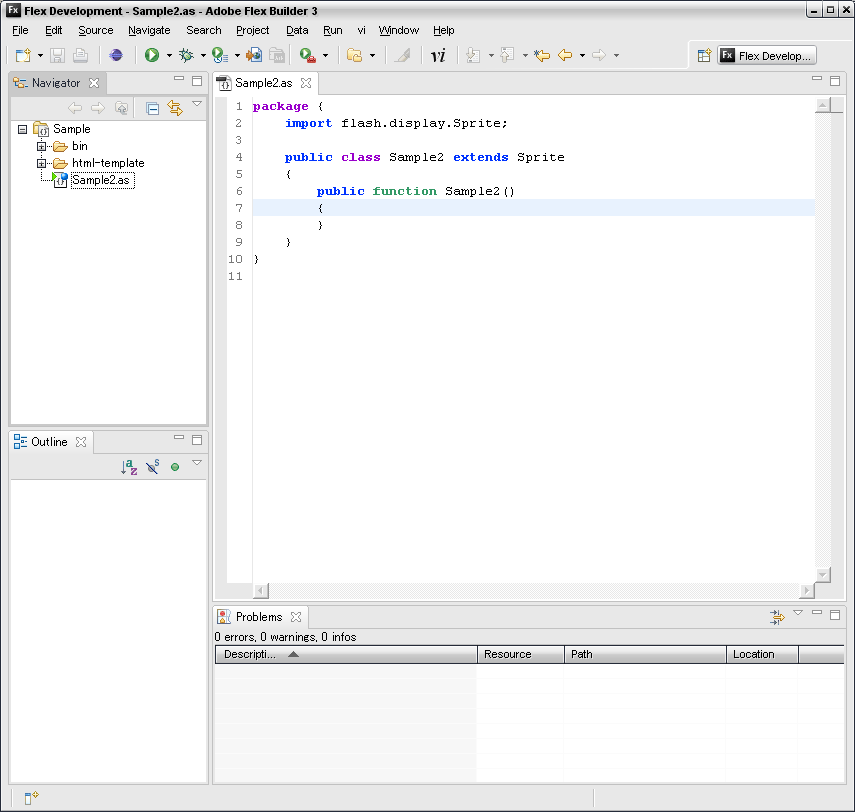855x812 pixels.
Task: Click the New wizard toolbar icon
Action: (x=23, y=56)
